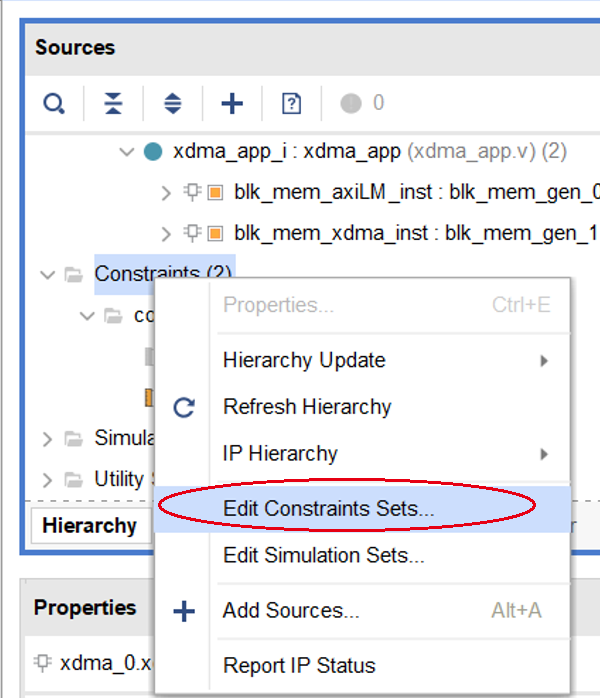Expand the Simulation sources folder

47,438
